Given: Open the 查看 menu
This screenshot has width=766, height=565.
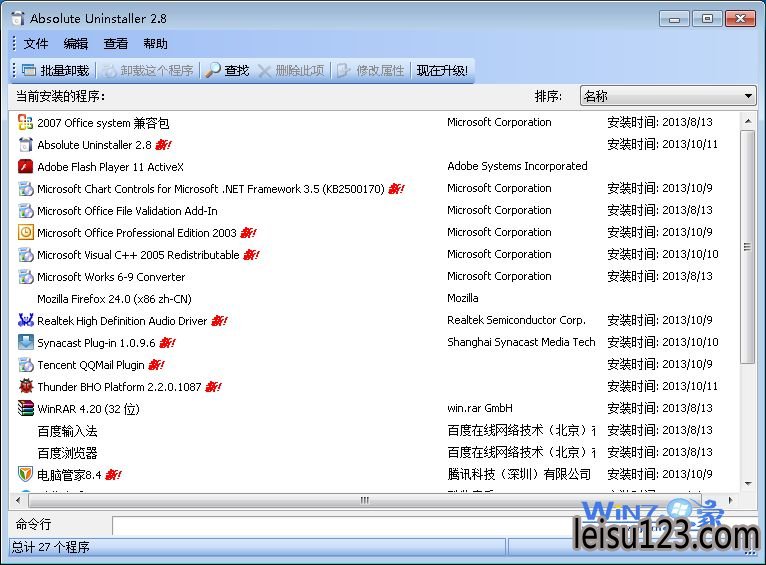Looking at the screenshot, I should pyautogui.click(x=115, y=43).
